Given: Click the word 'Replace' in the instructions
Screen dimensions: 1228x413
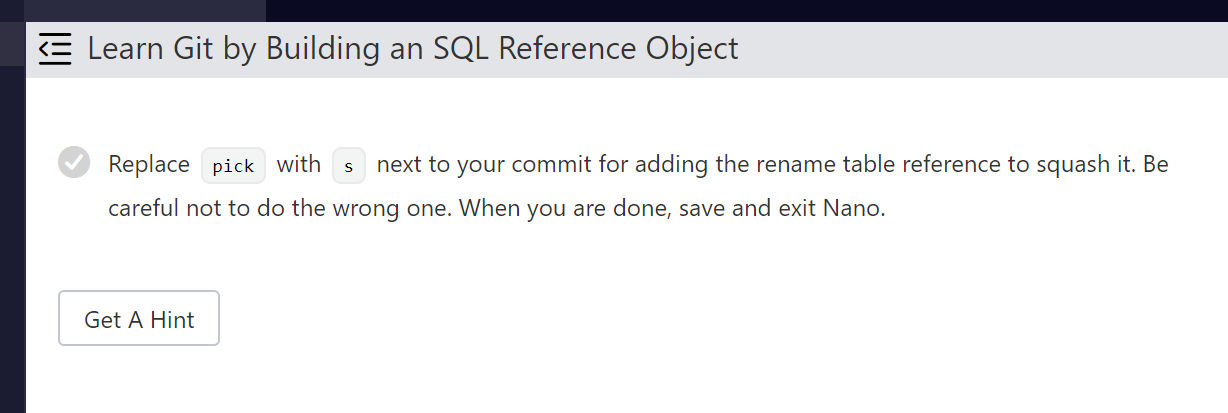Looking at the screenshot, I should (x=149, y=165).
